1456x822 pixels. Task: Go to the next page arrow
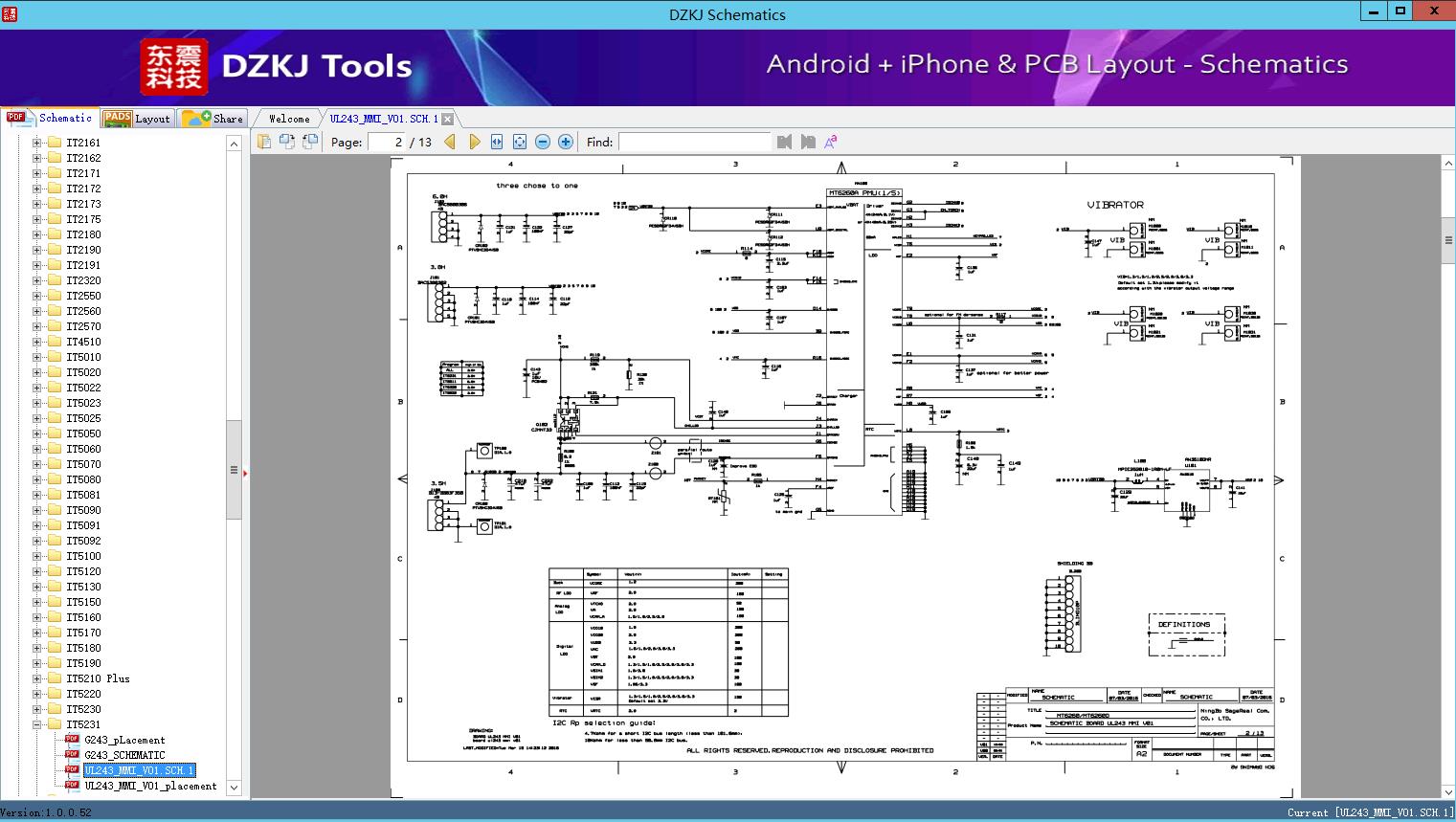point(474,142)
